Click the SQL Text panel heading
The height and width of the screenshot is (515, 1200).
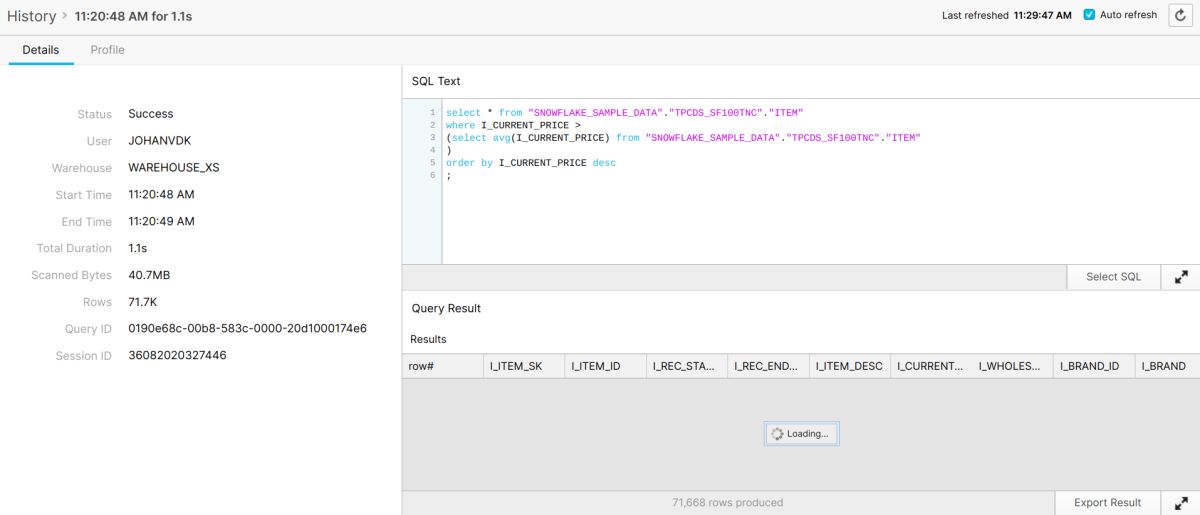pyautogui.click(x=436, y=81)
